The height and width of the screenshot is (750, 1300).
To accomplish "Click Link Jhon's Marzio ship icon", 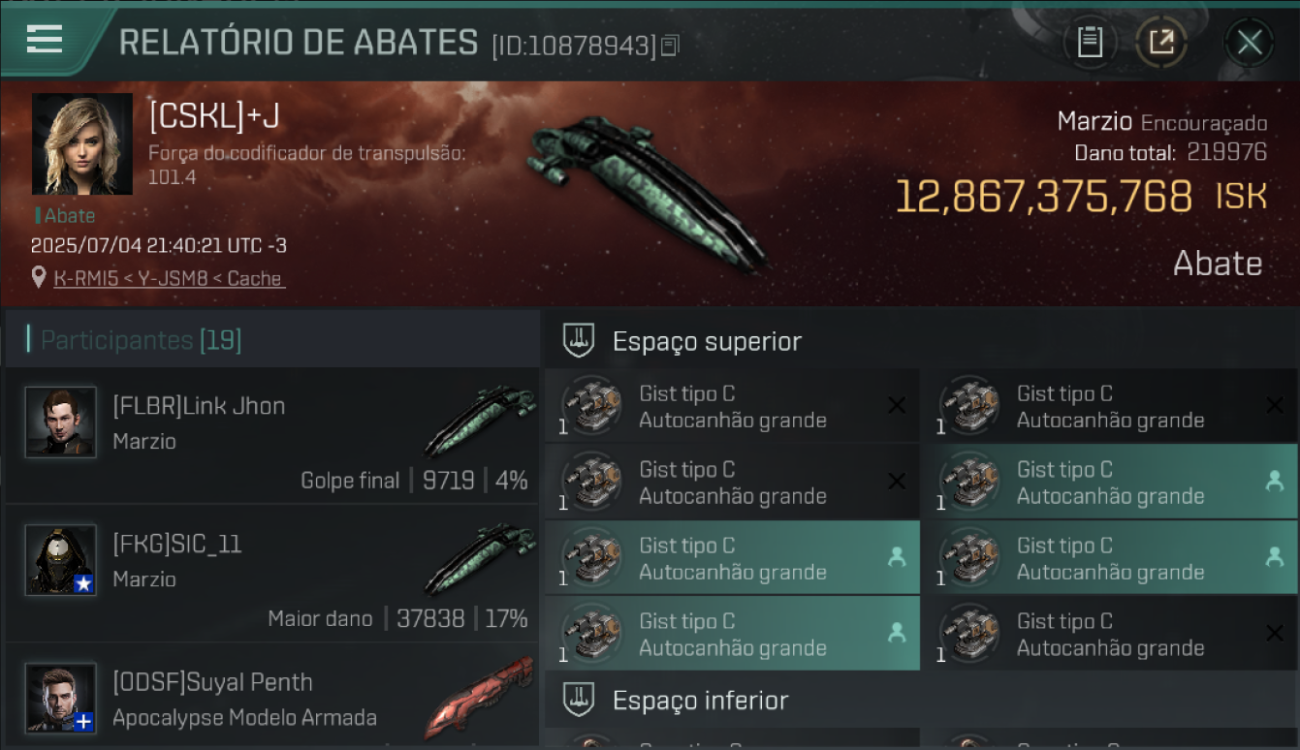I will point(480,420).
